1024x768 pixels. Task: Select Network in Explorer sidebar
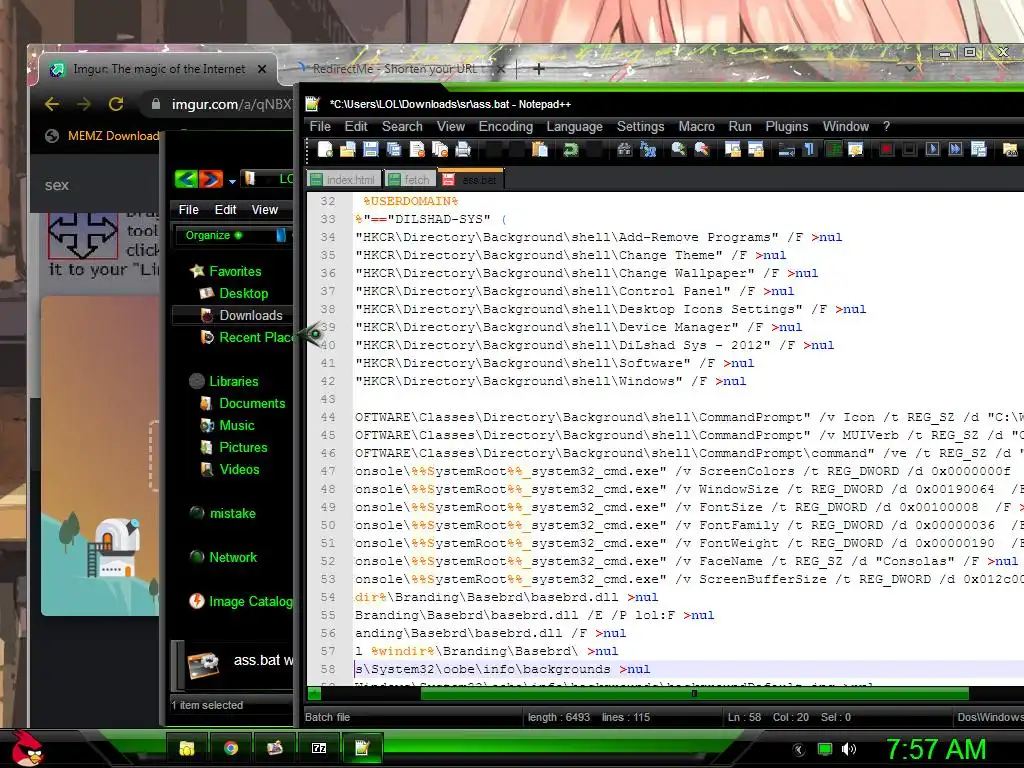[x=233, y=557]
